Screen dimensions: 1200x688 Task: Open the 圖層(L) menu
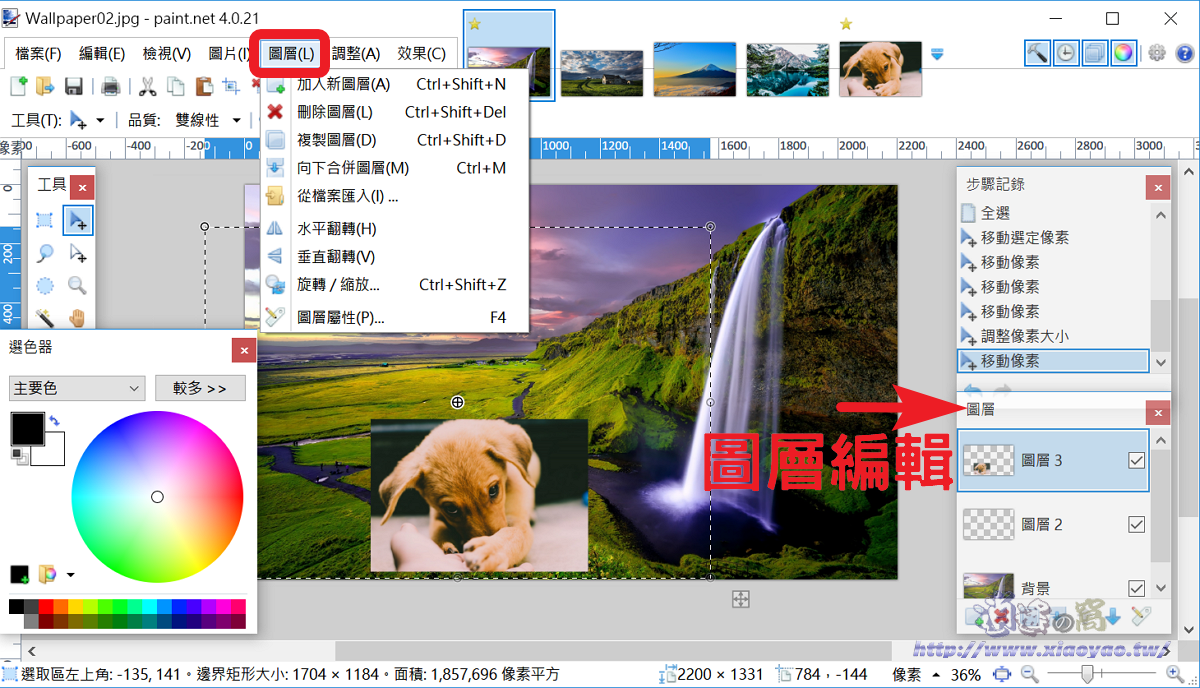pos(291,54)
